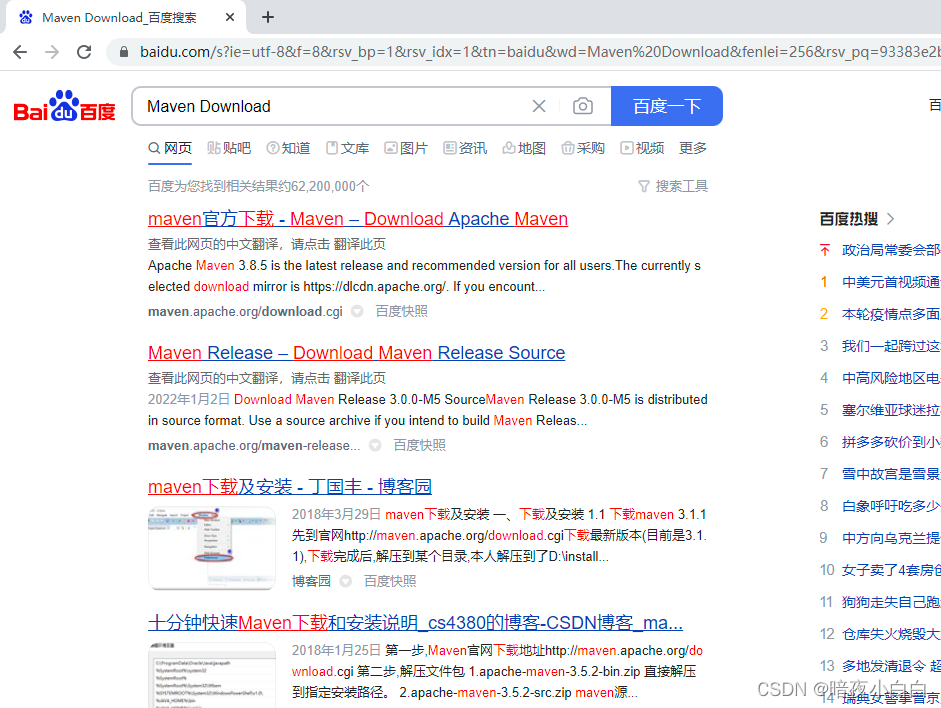Switch to the 地图 tab
The image size is (941, 708).
click(x=525, y=148)
